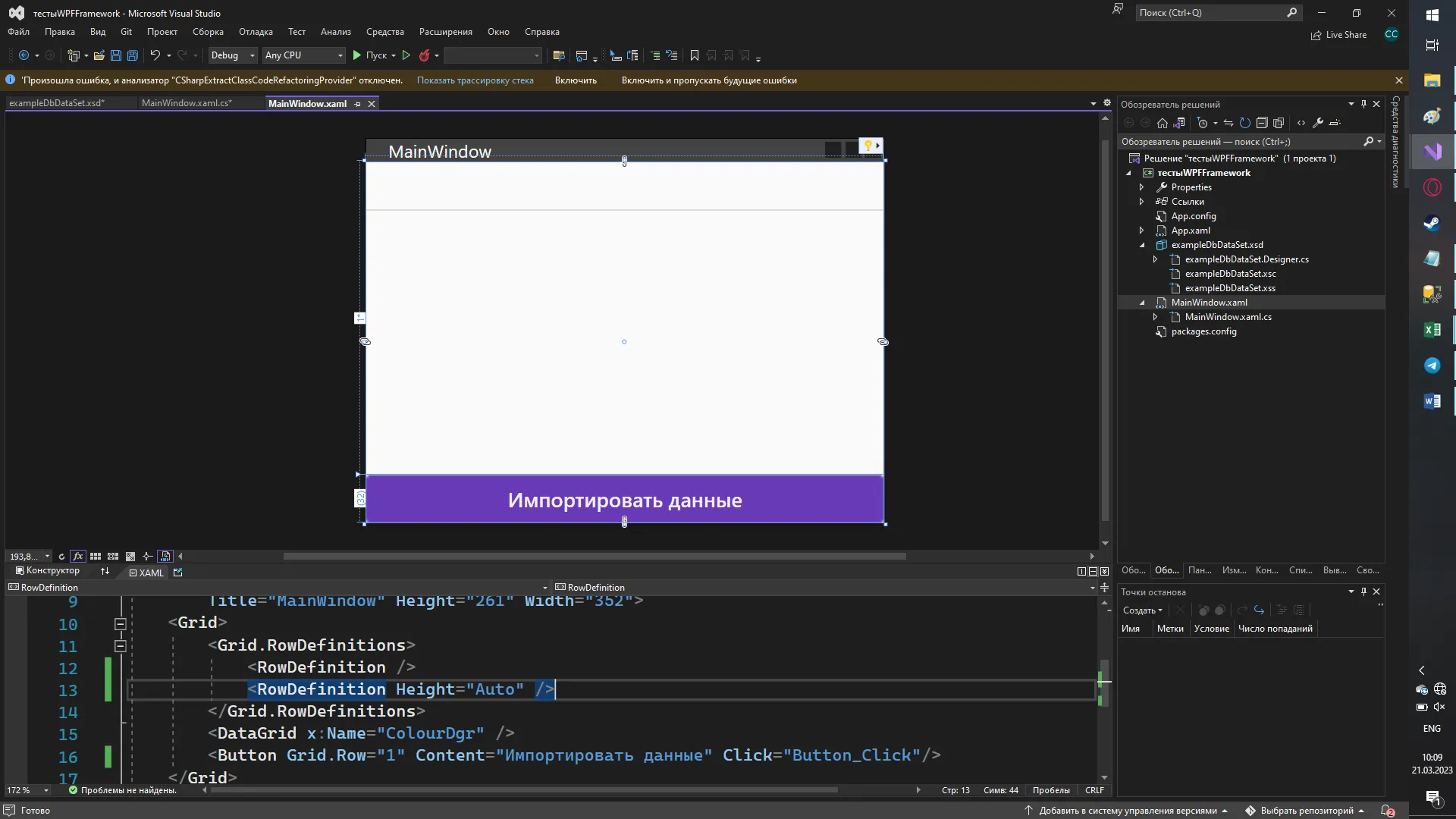This screenshot has height=819, width=1456.
Task: Click the navigate backward arrow icon
Action: [x=24, y=55]
